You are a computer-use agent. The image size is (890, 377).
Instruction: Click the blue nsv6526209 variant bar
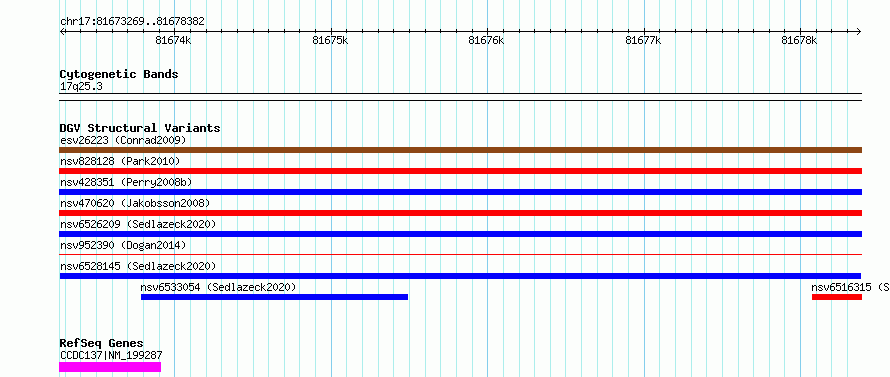(x=460, y=234)
